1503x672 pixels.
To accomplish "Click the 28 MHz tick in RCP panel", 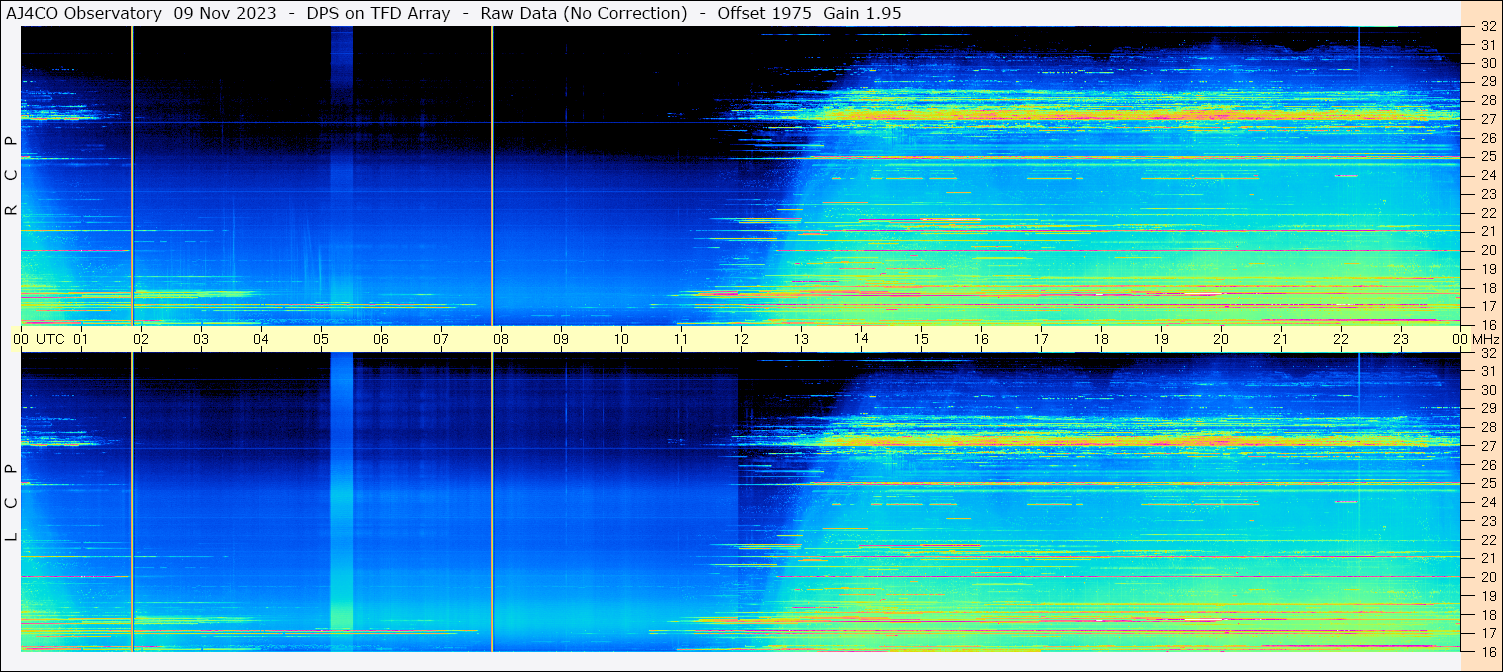I will click(1487, 100).
